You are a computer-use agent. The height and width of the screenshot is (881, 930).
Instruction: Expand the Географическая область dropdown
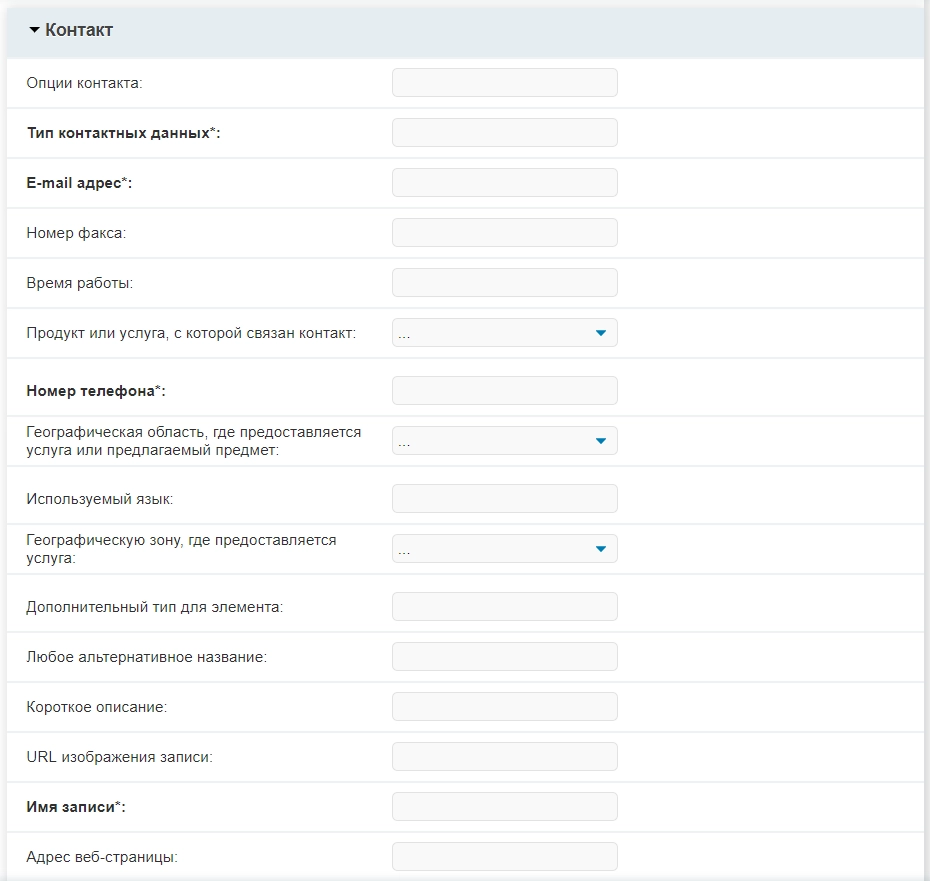click(505, 441)
